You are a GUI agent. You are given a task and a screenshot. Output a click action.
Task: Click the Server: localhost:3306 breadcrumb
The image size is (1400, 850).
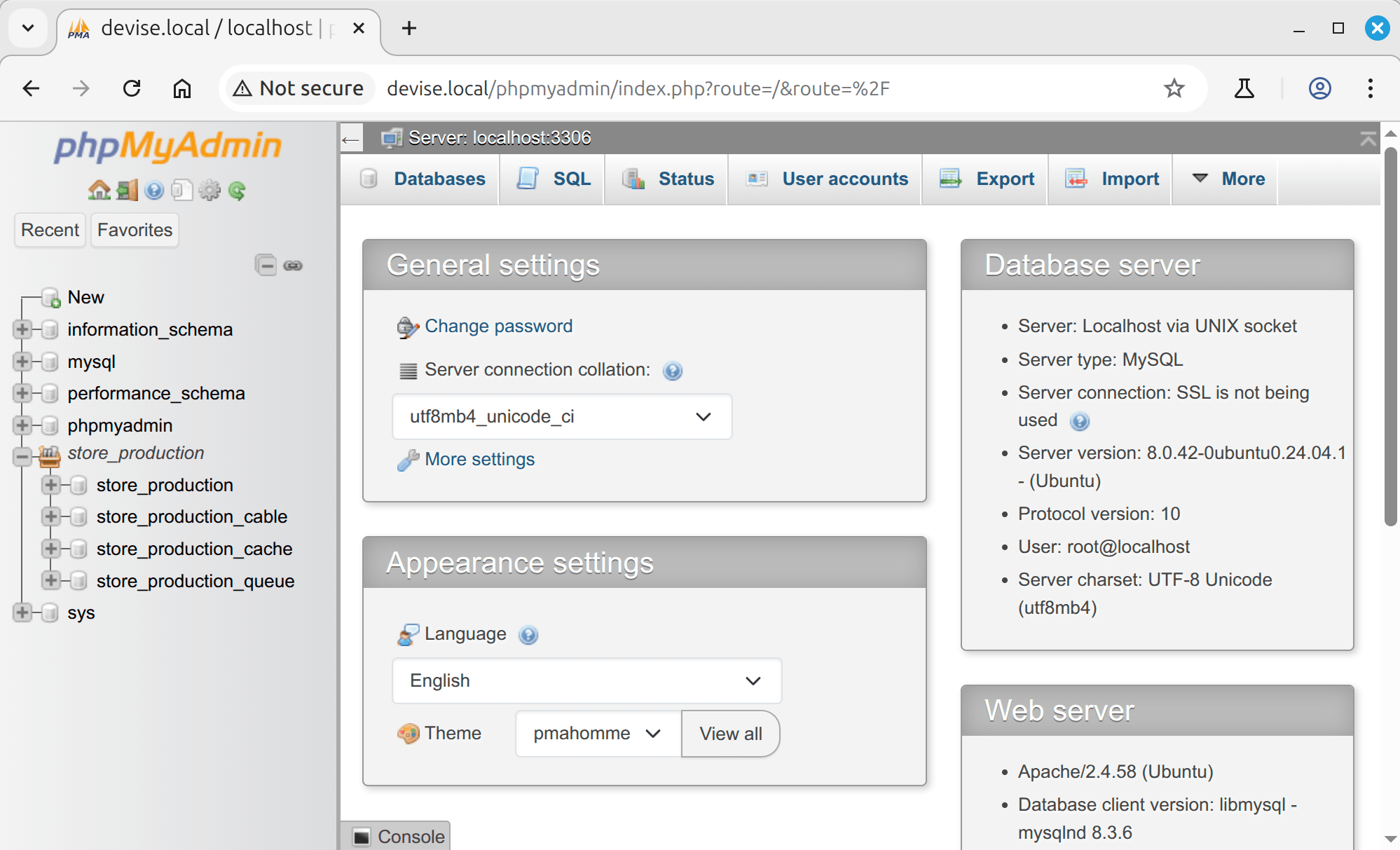tap(500, 138)
